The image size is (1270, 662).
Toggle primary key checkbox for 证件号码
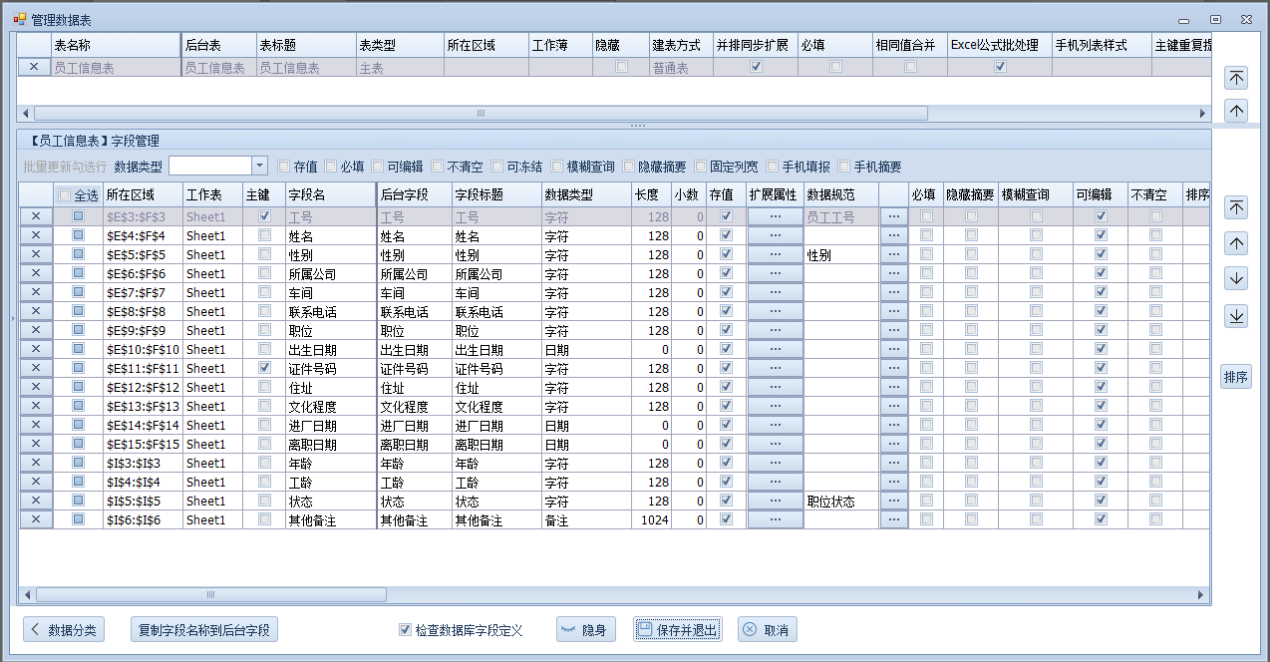pos(264,368)
